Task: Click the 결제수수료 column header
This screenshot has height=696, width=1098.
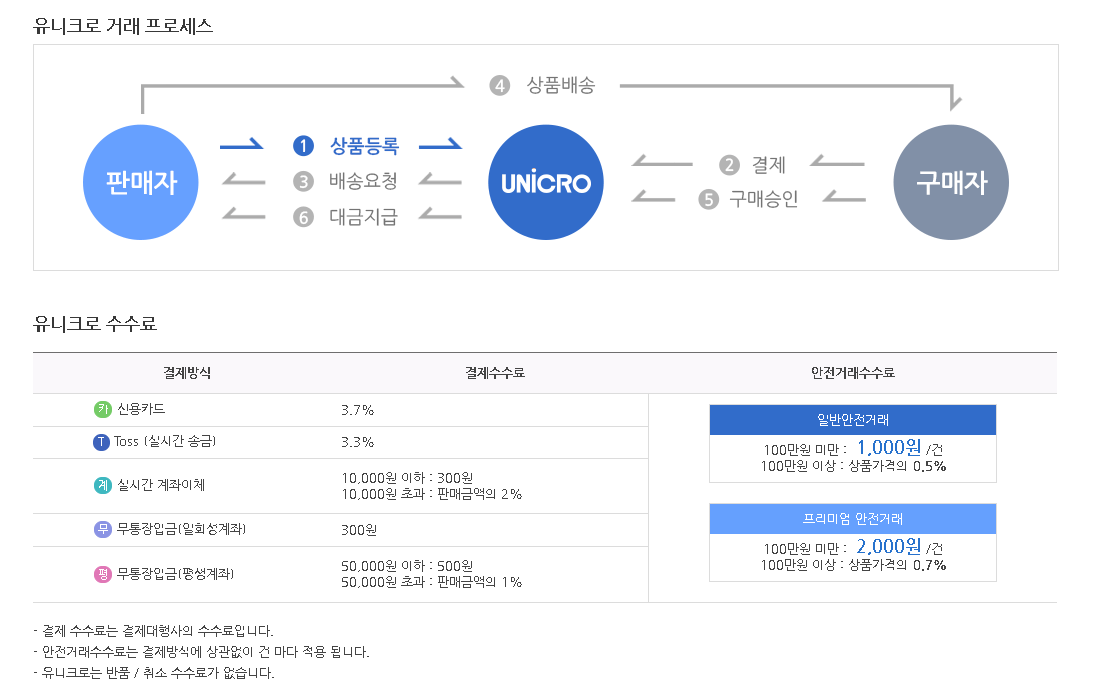Action: pyautogui.click(x=495, y=373)
